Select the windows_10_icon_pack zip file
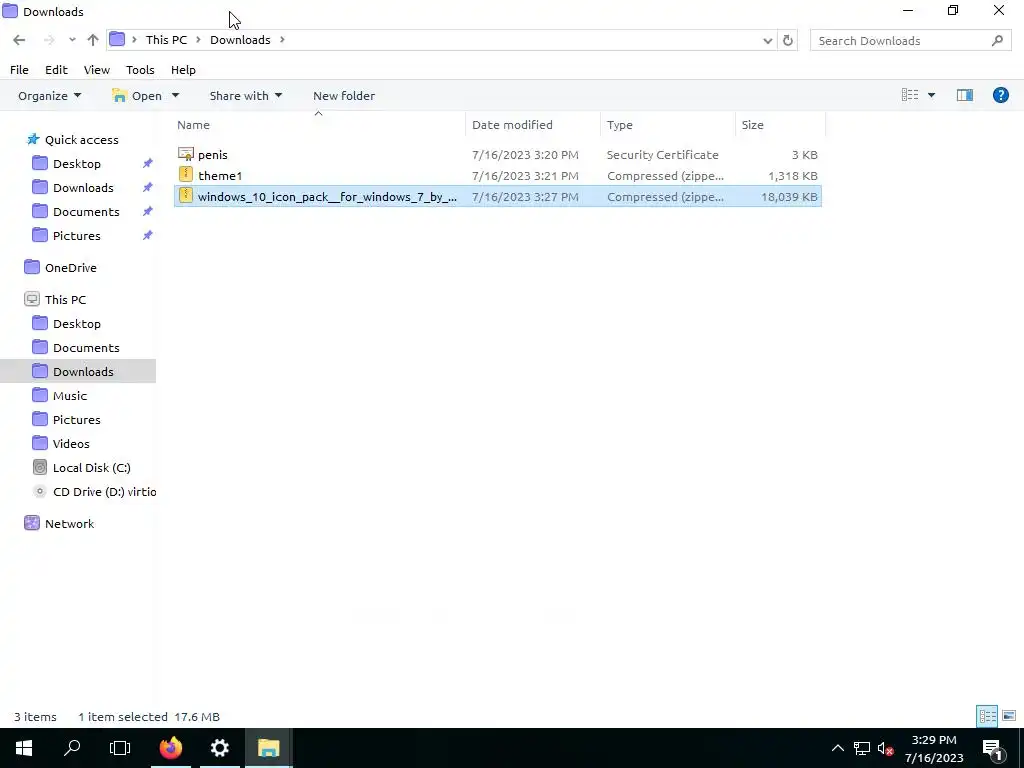Image resolution: width=1024 pixels, height=768 pixels. [x=498, y=197]
